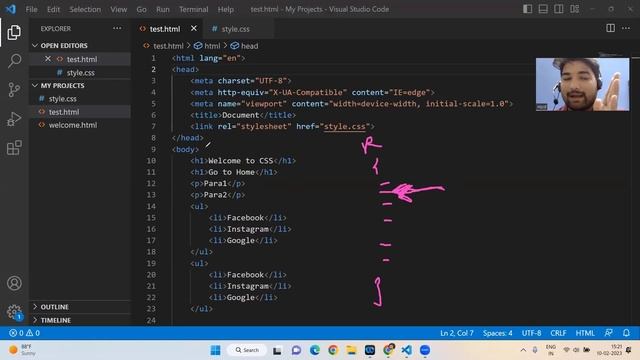Open editor more actions ellipsis
This screenshot has height=360, width=640.
626,28
